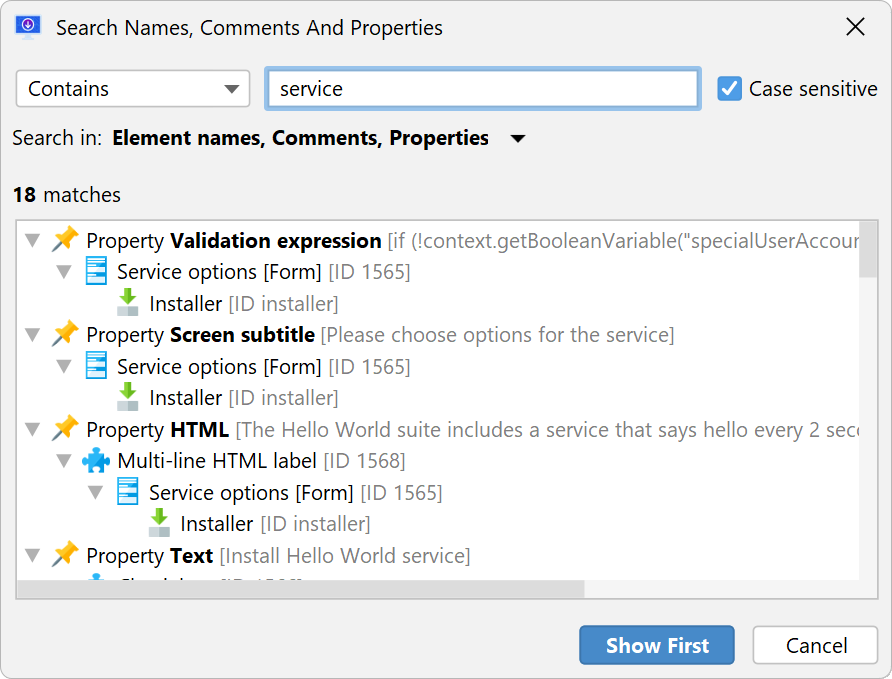
Task: Click the pin icon beside Screen subtitle
Action: 65,334
